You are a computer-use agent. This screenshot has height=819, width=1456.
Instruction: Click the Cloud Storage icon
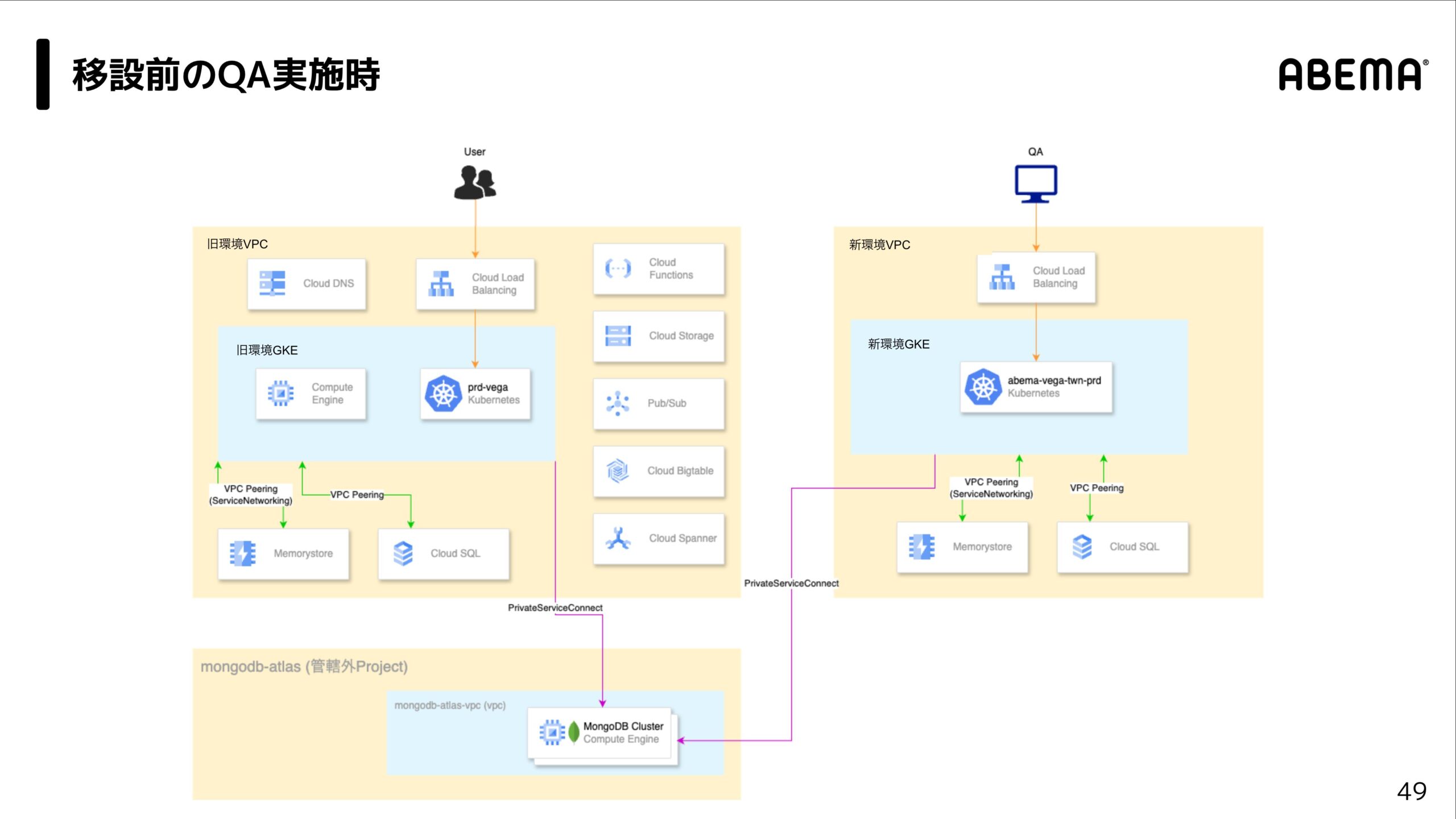coord(618,336)
